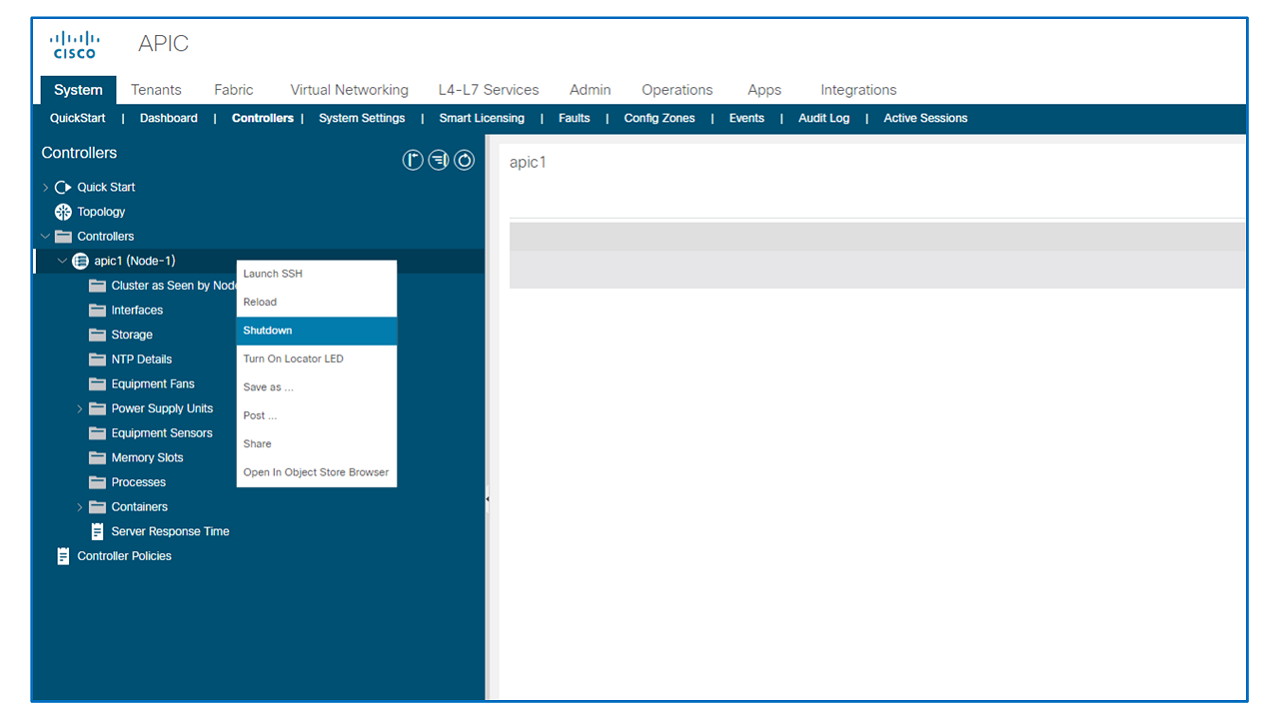Click the Cisco logo
The height and width of the screenshot is (720, 1280).
point(74,44)
